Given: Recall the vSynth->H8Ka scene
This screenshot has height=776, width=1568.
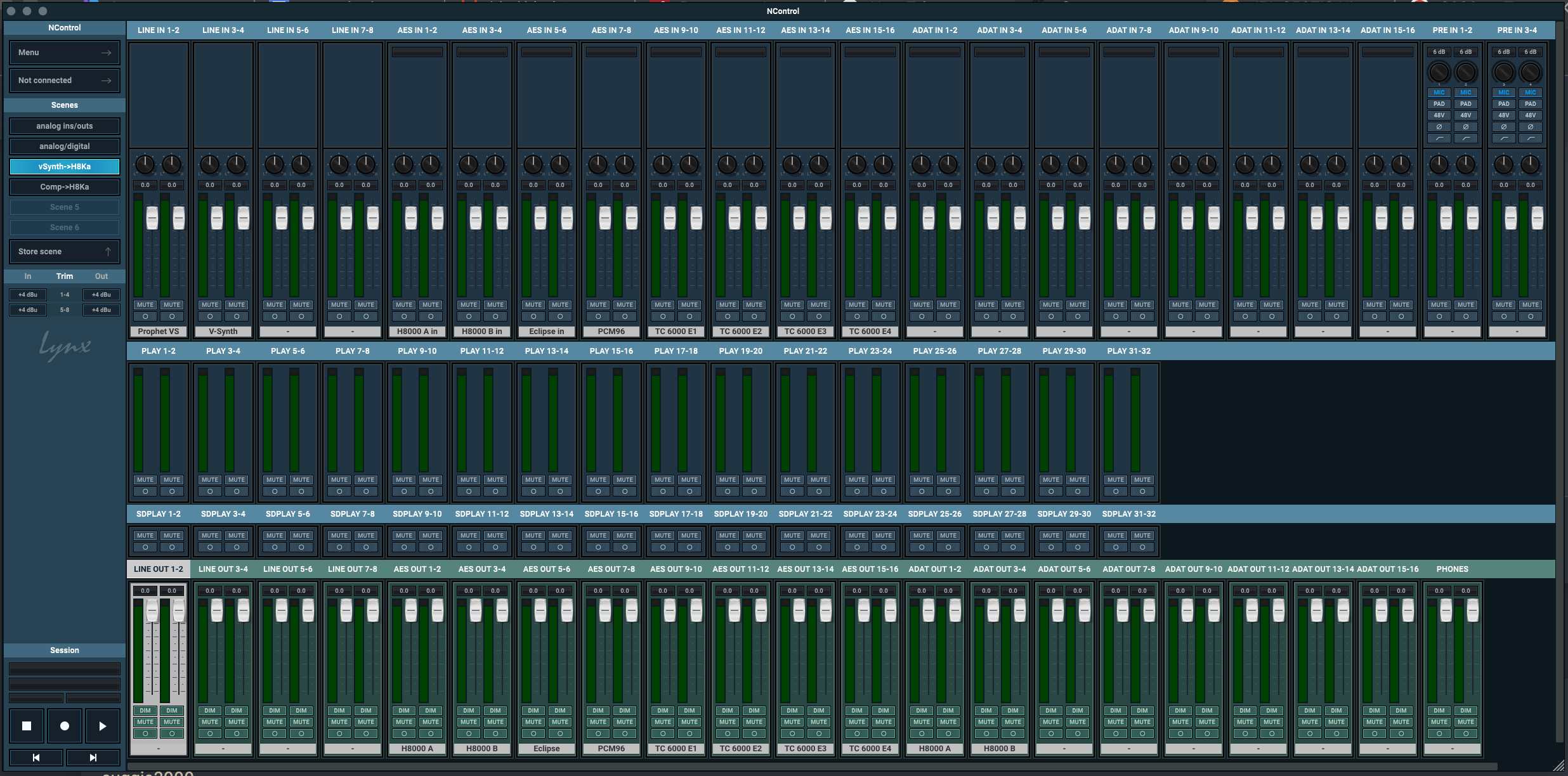Looking at the screenshot, I should tap(65, 167).
